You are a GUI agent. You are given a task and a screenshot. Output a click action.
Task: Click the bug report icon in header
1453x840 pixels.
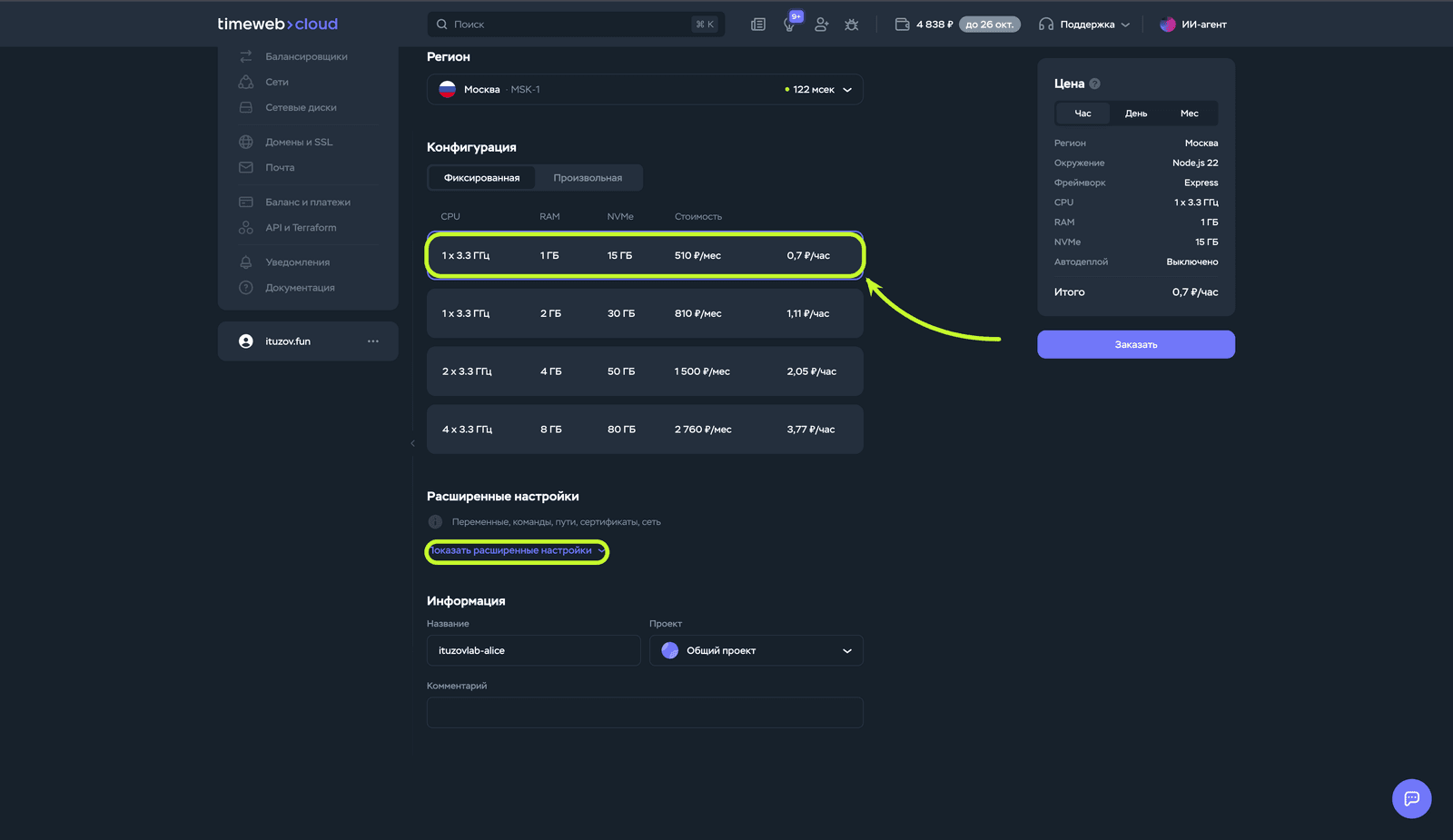tap(852, 25)
